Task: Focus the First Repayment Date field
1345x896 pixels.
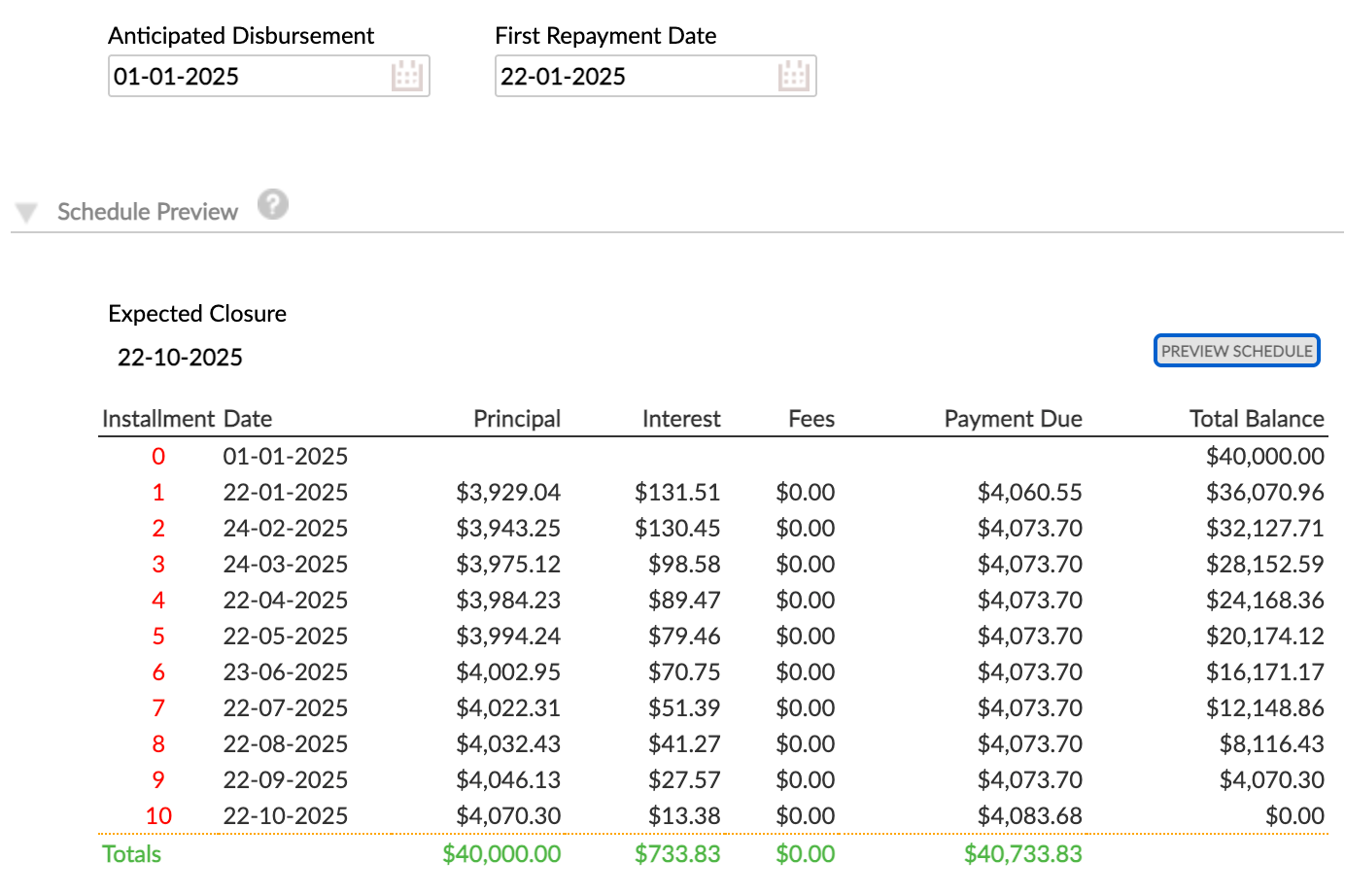Action: 635,76
